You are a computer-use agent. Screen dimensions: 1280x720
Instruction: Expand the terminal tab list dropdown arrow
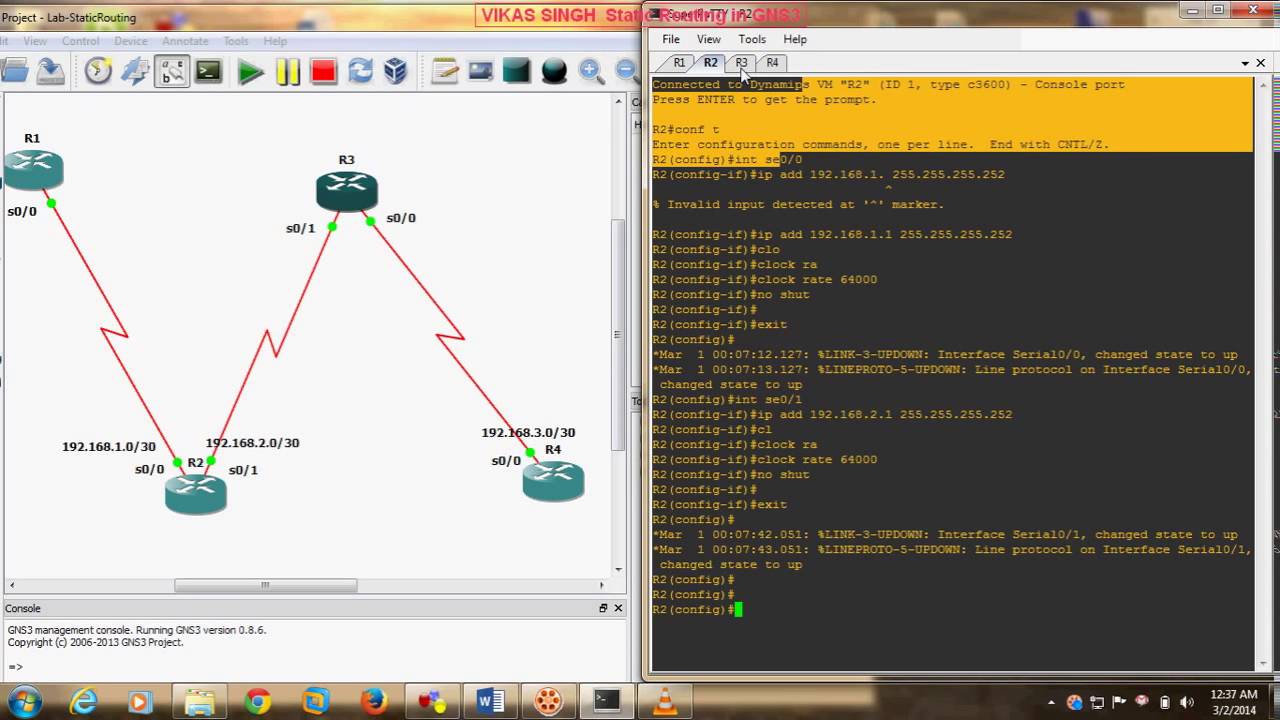point(1245,63)
